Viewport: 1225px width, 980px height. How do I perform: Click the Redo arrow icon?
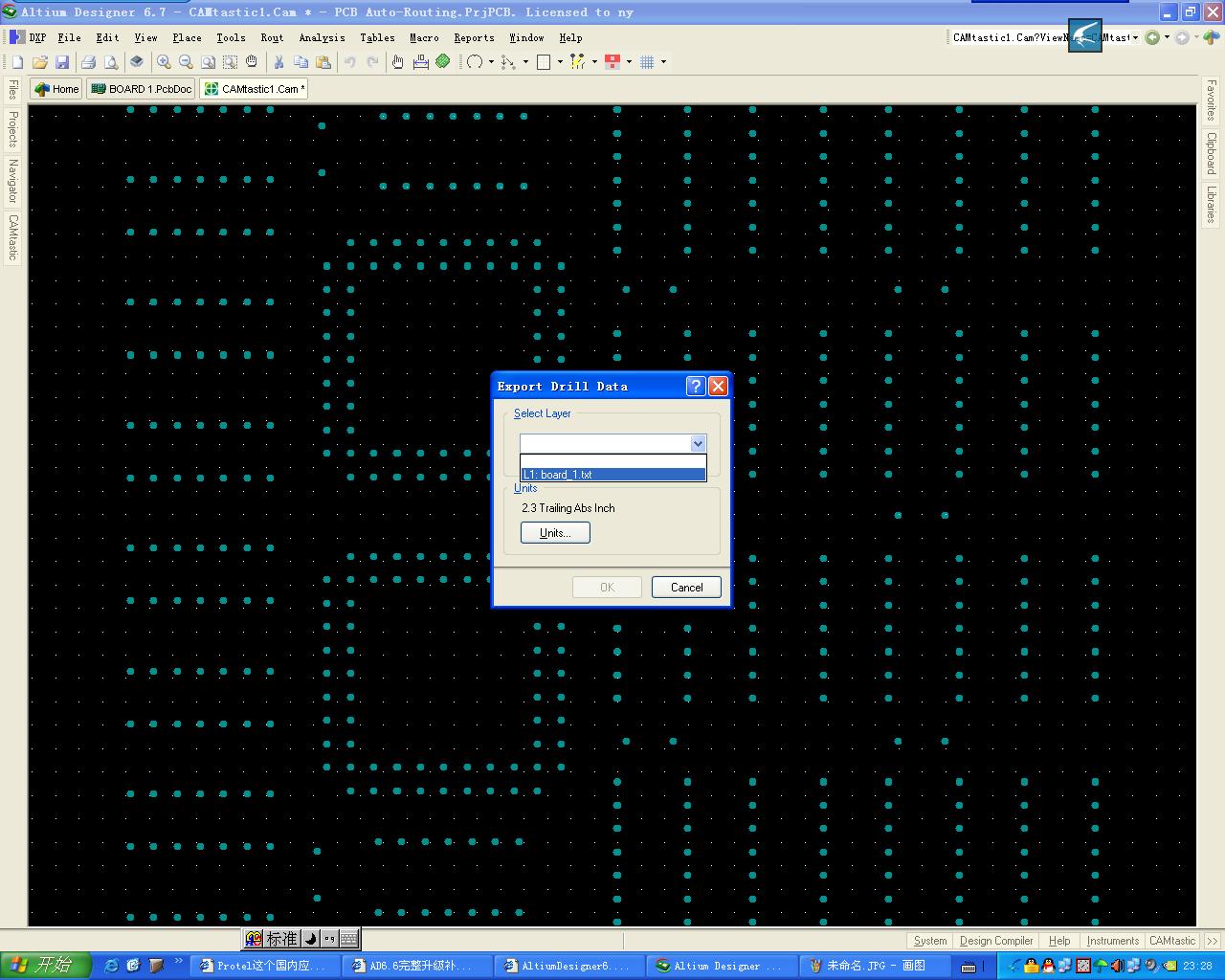point(373,62)
